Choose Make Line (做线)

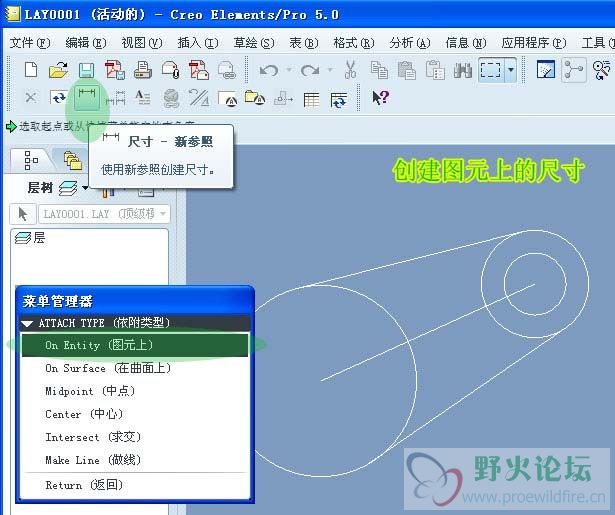135,460
